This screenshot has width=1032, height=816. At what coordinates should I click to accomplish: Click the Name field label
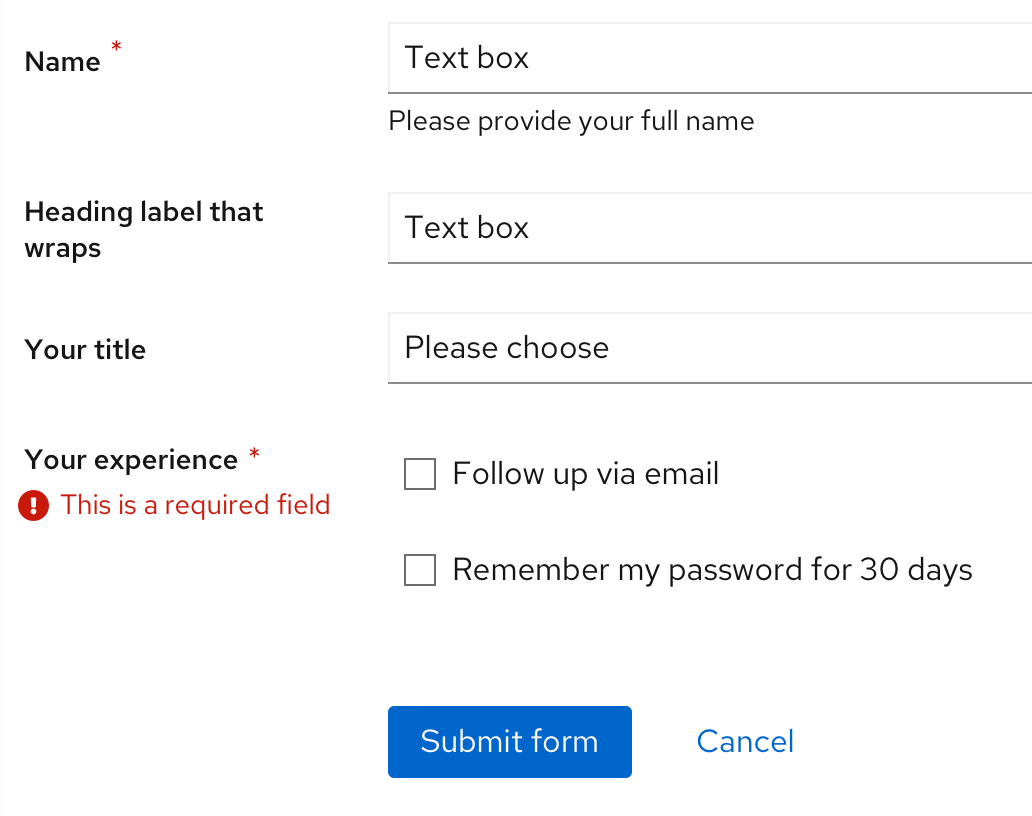point(62,61)
